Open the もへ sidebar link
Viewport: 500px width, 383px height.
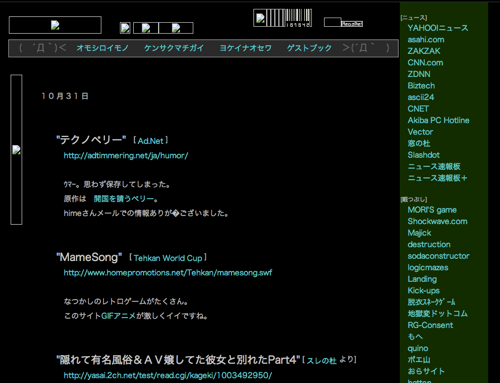[x=415, y=337]
